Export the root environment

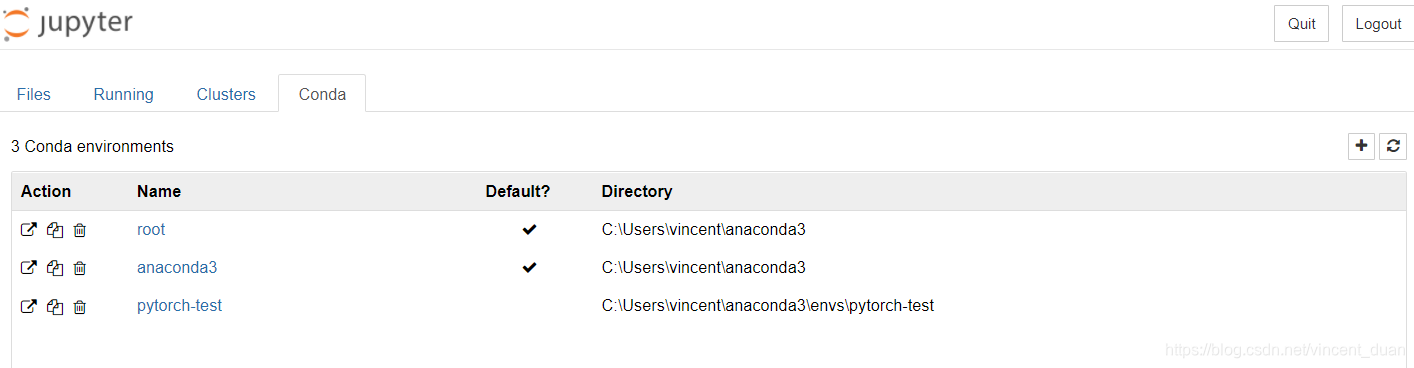[29, 230]
